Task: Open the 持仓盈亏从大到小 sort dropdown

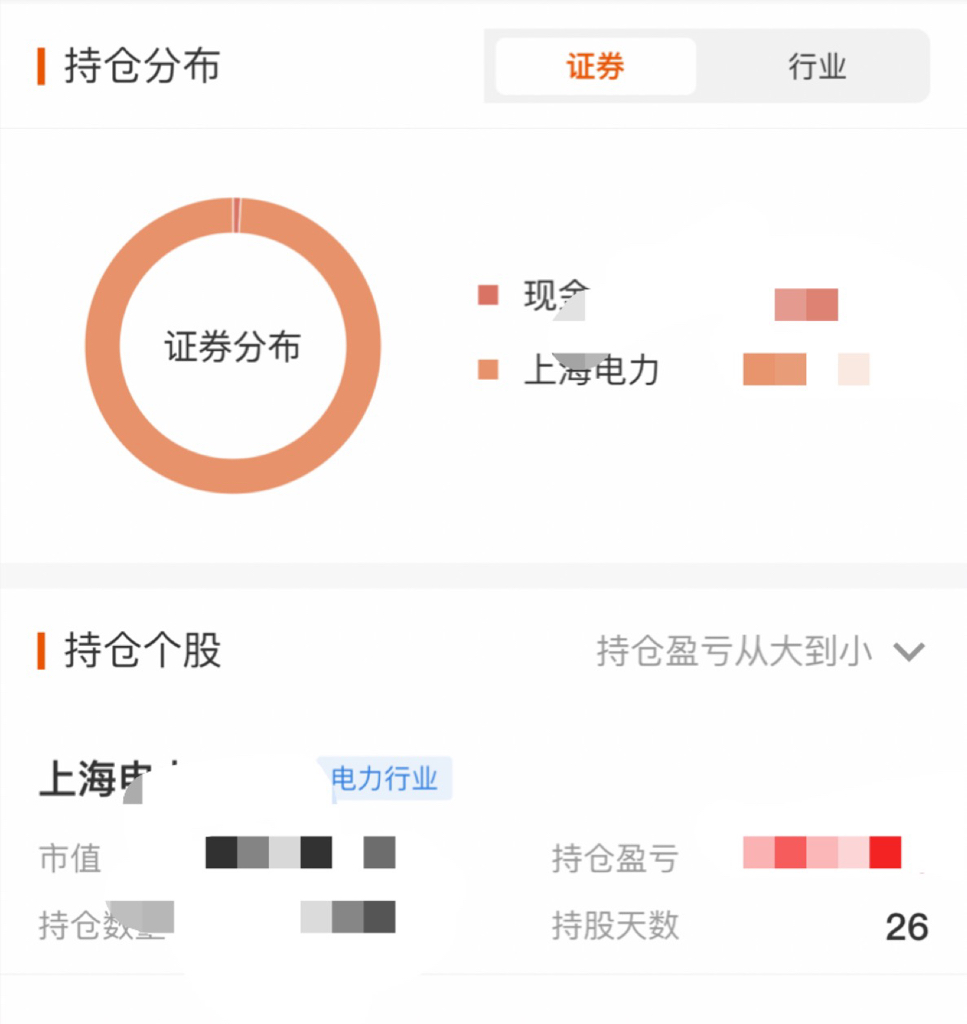Action: 735,652
